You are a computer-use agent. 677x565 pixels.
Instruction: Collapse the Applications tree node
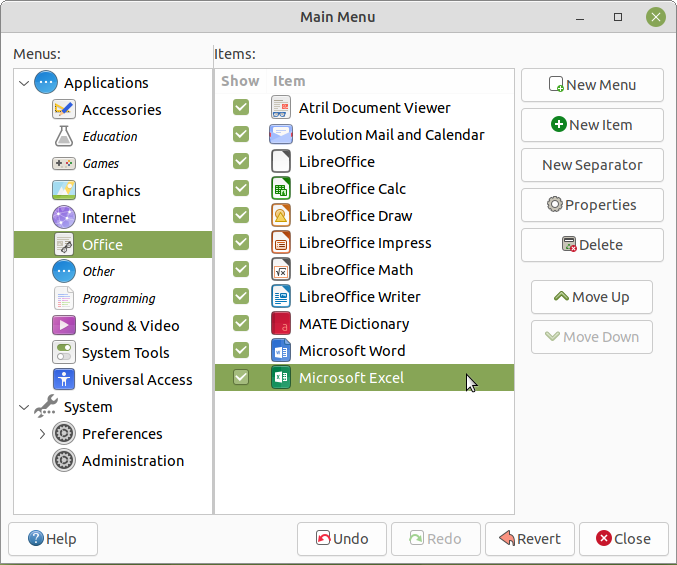(24, 83)
